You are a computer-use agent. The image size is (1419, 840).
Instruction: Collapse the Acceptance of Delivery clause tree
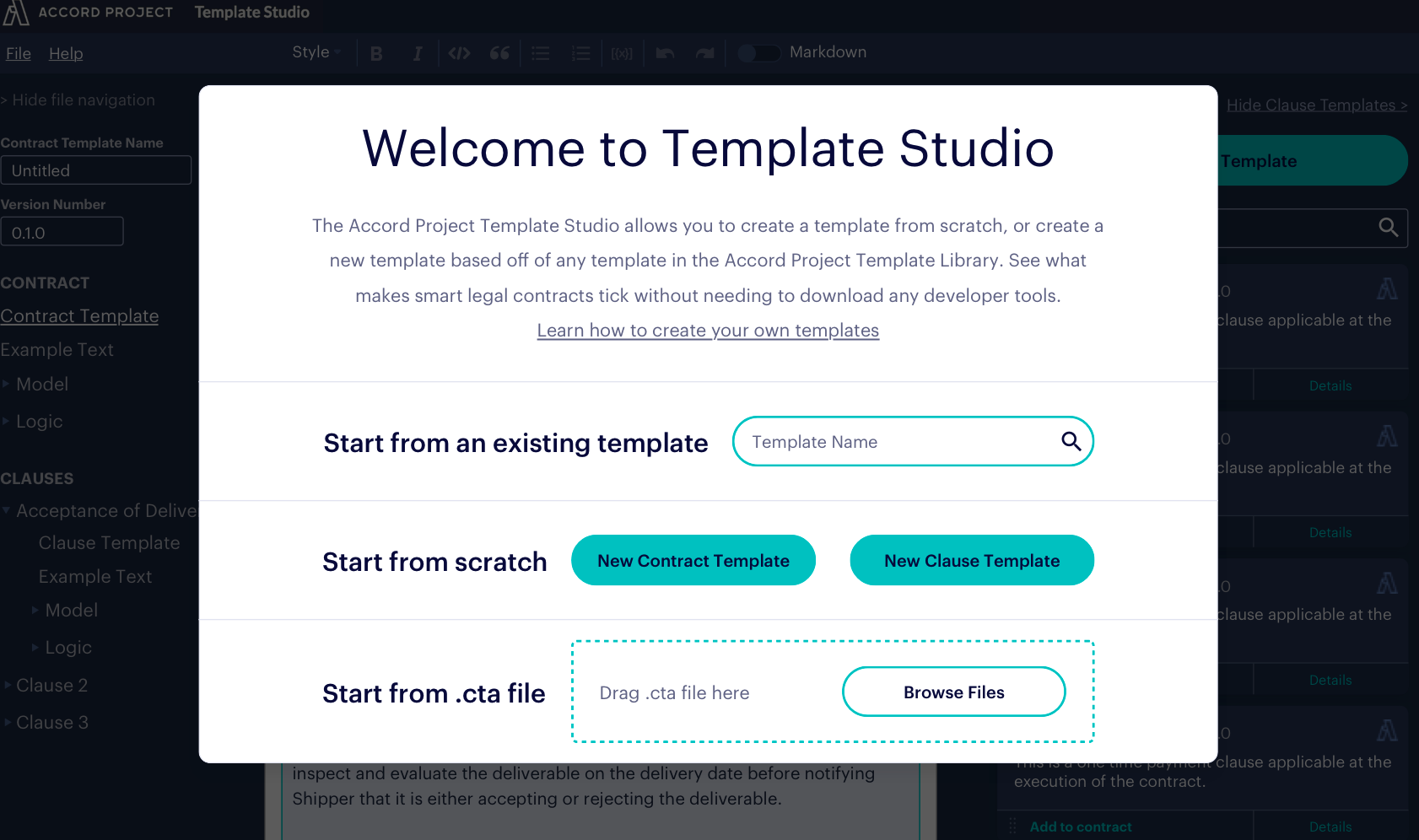(7, 510)
